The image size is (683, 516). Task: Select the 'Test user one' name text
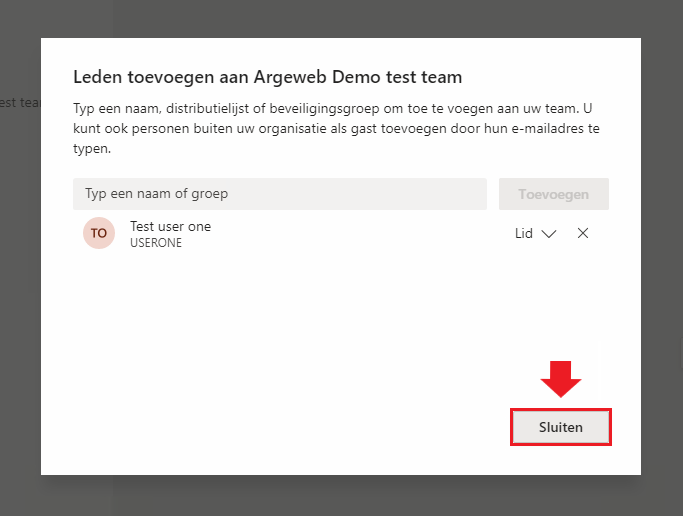click(170, 226)
